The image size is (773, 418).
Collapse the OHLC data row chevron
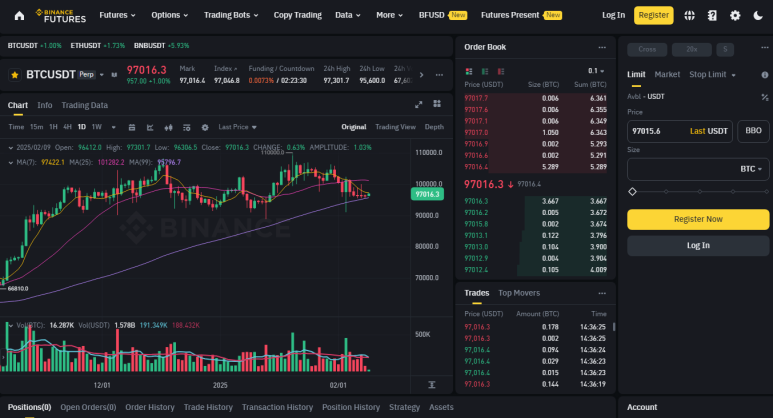(10, 147)
